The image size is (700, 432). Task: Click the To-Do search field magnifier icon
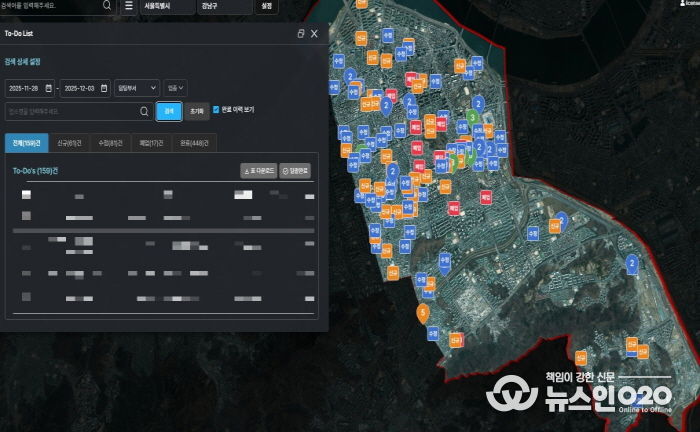[144, 111]
